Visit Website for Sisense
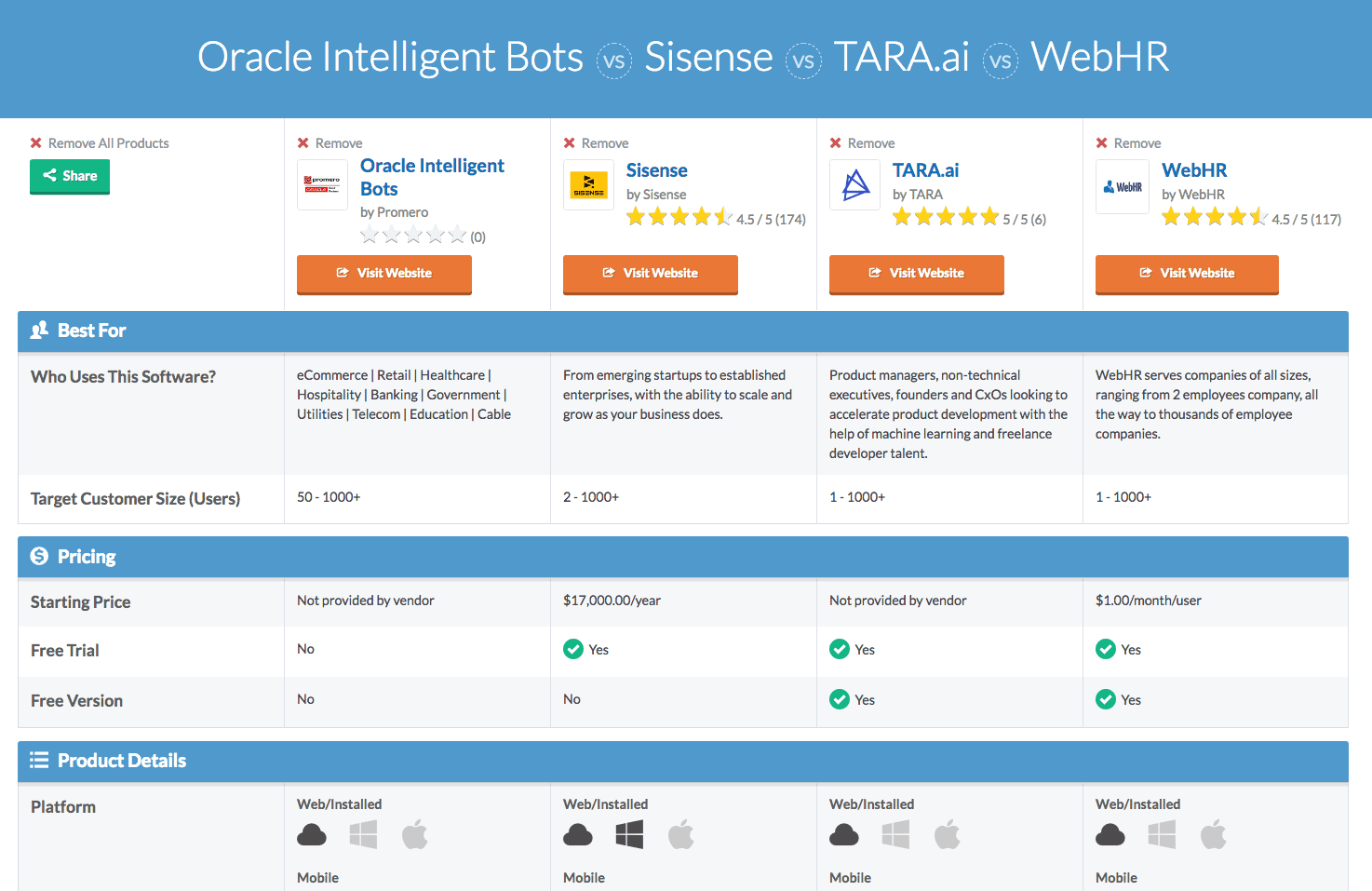The width and height of the screenshot is (1372, 891). 651,274
